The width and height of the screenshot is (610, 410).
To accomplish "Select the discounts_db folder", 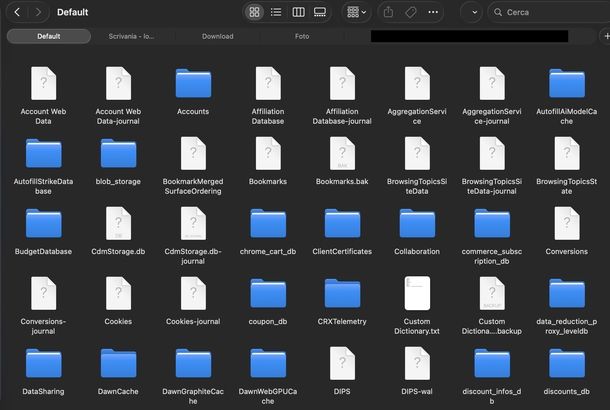I will 567,371.
